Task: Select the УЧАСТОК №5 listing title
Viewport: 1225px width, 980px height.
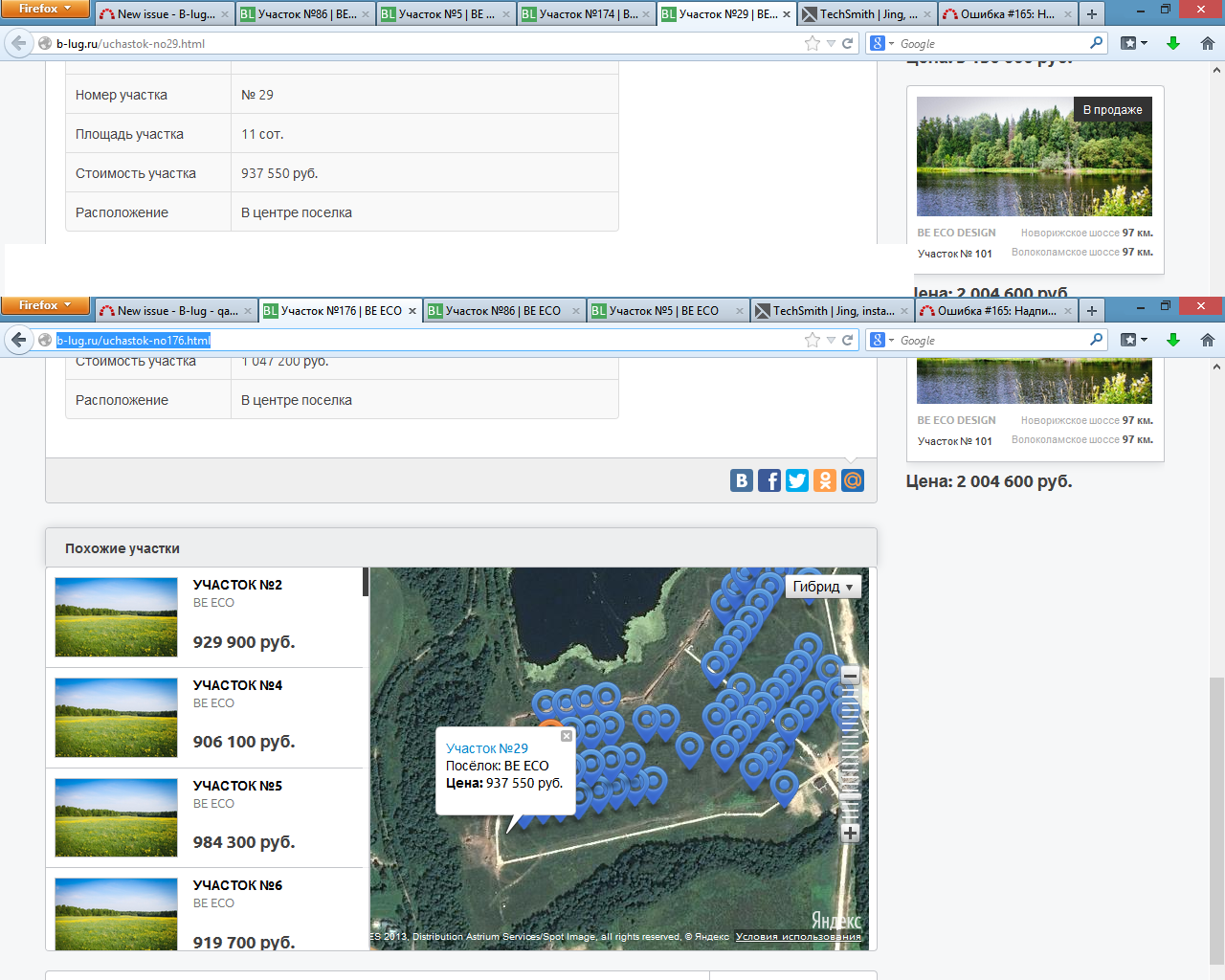Action: (237, 786)
